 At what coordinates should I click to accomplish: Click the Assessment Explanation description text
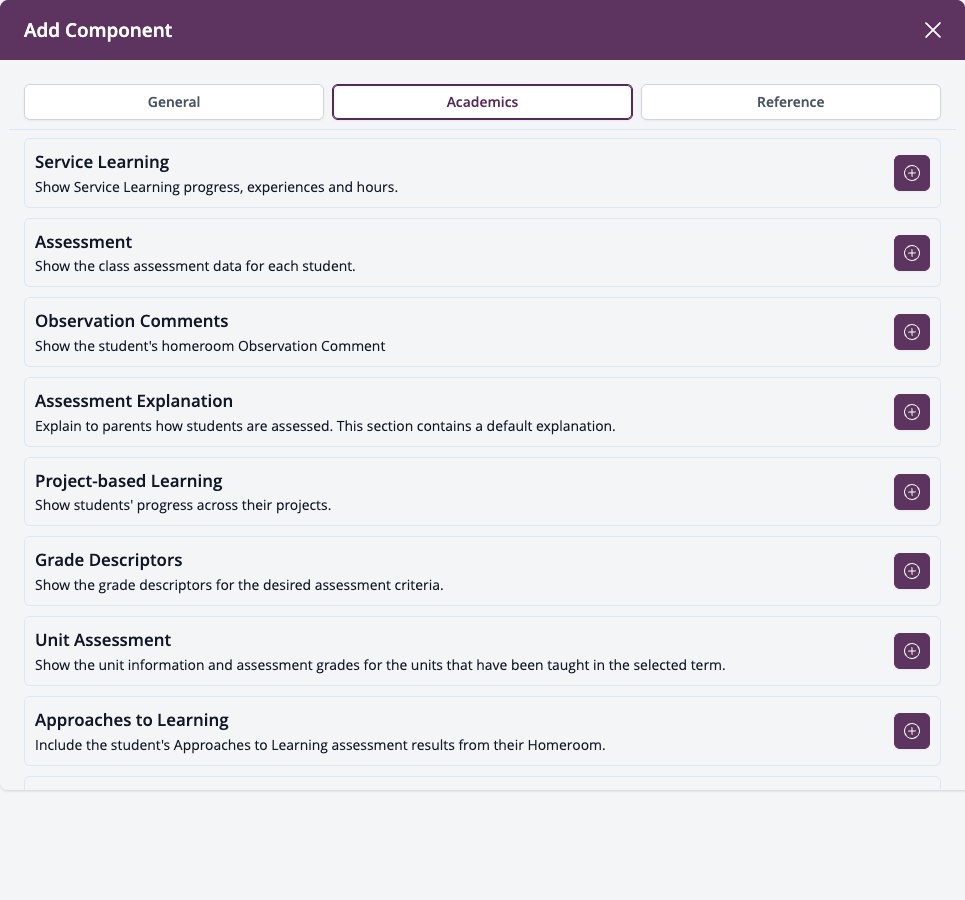(x=325, y=426)
